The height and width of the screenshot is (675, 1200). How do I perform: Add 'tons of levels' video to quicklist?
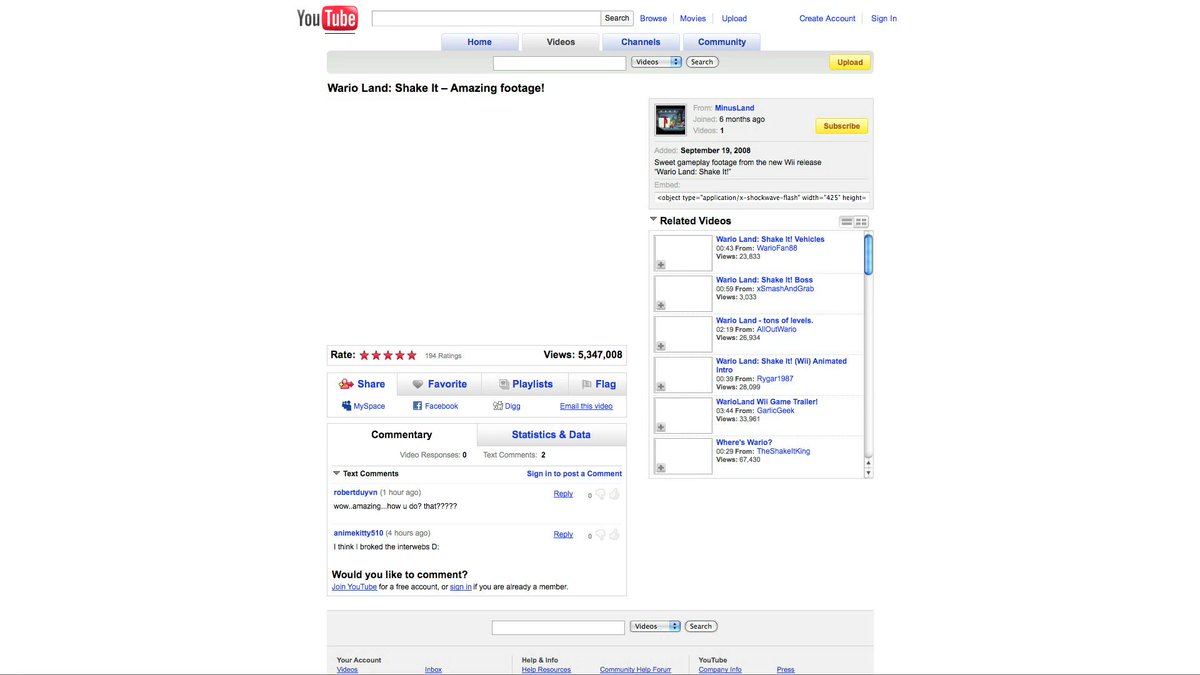click(x=661, y=346)
